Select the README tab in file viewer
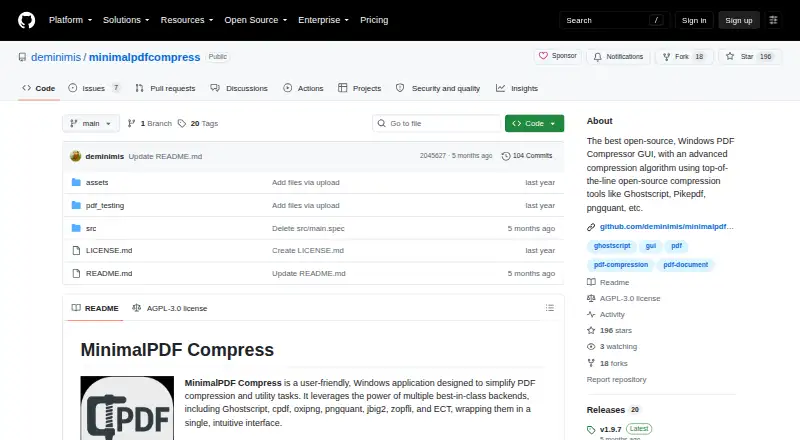The width and height of the screenshot is (800, 440). pyautogui.click(x=95, y=308)
